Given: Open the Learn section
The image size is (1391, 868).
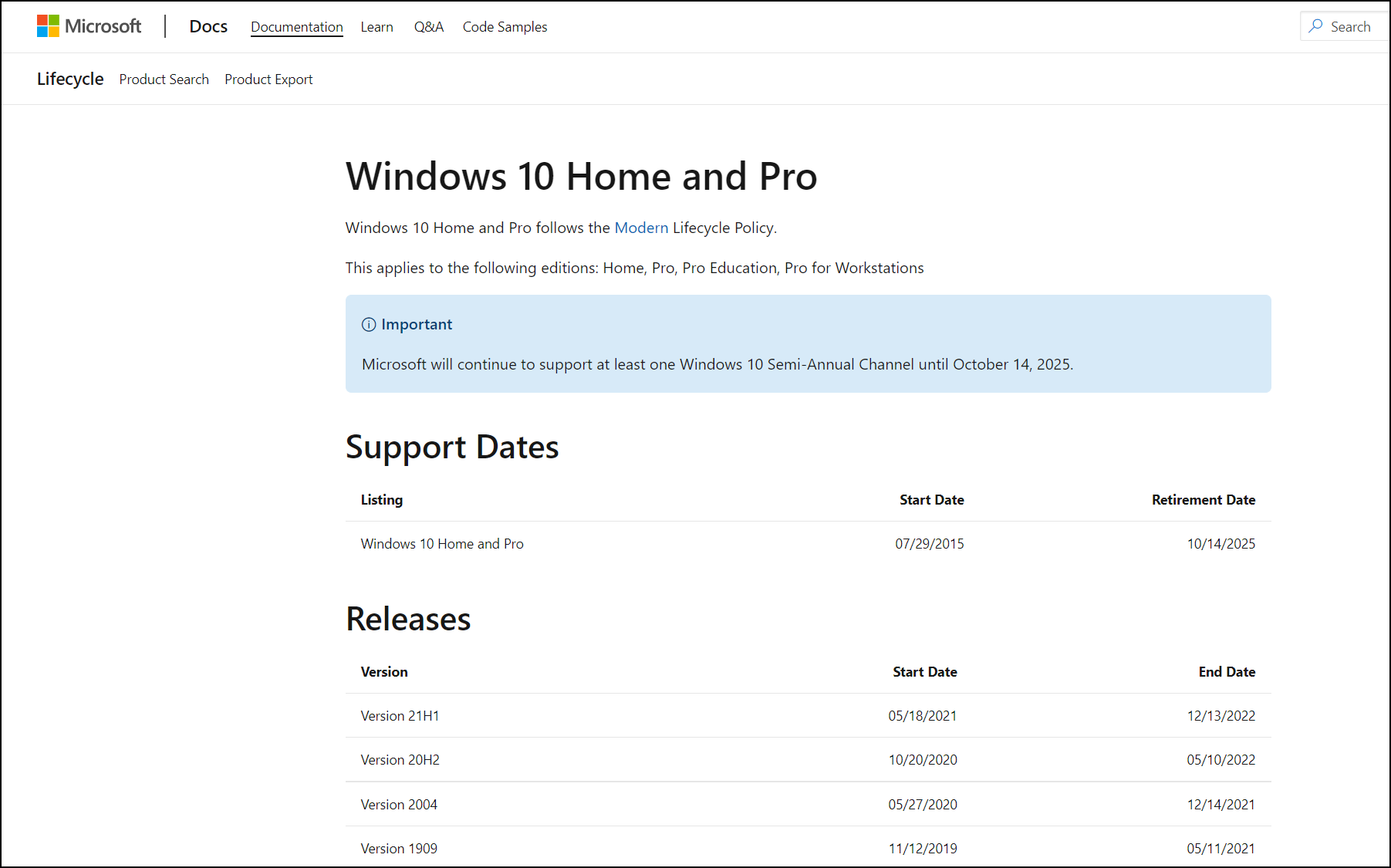Looking at the screenshot, I should [376, 26].
